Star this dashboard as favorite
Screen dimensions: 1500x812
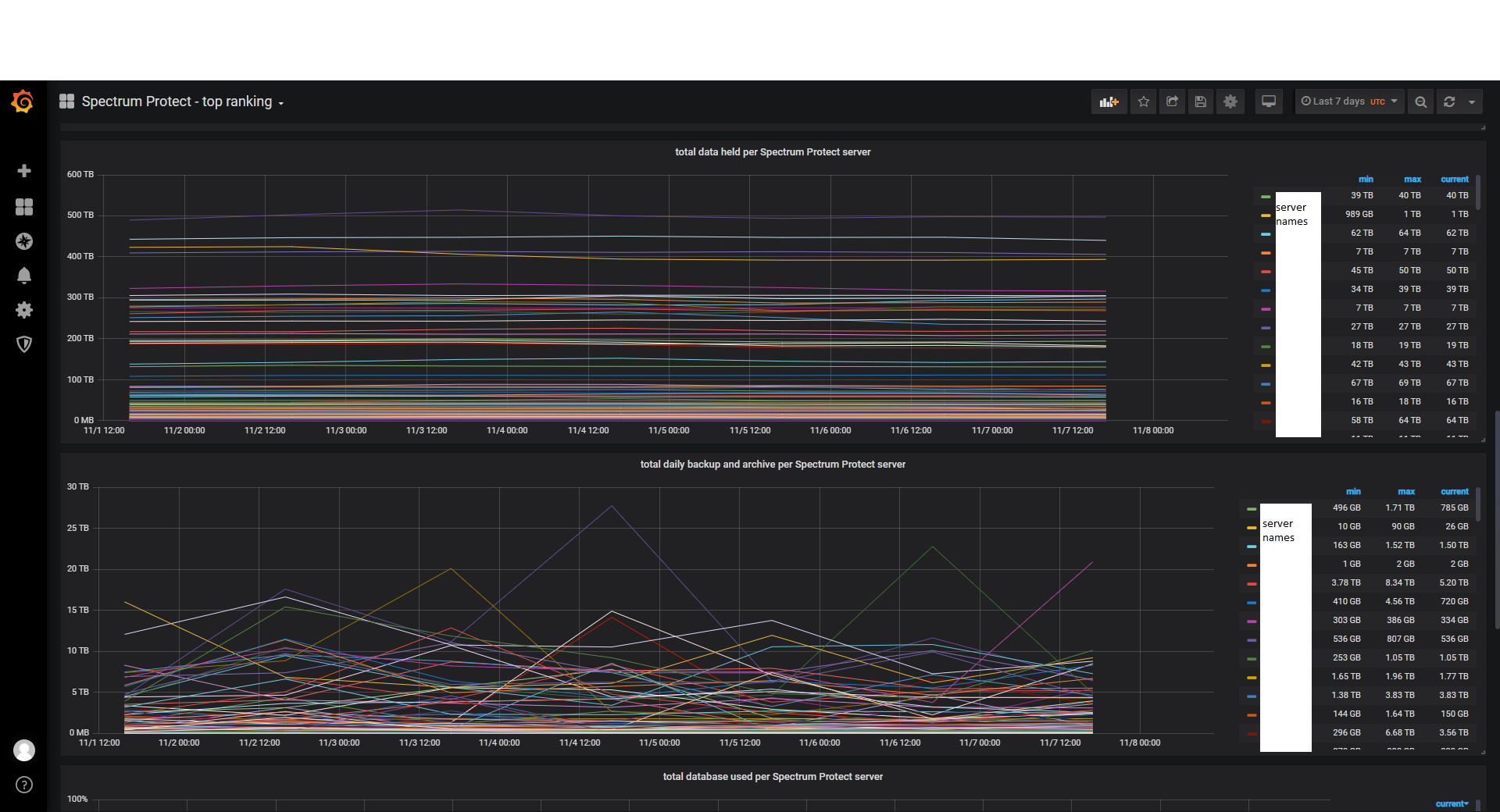(1144, 101)
